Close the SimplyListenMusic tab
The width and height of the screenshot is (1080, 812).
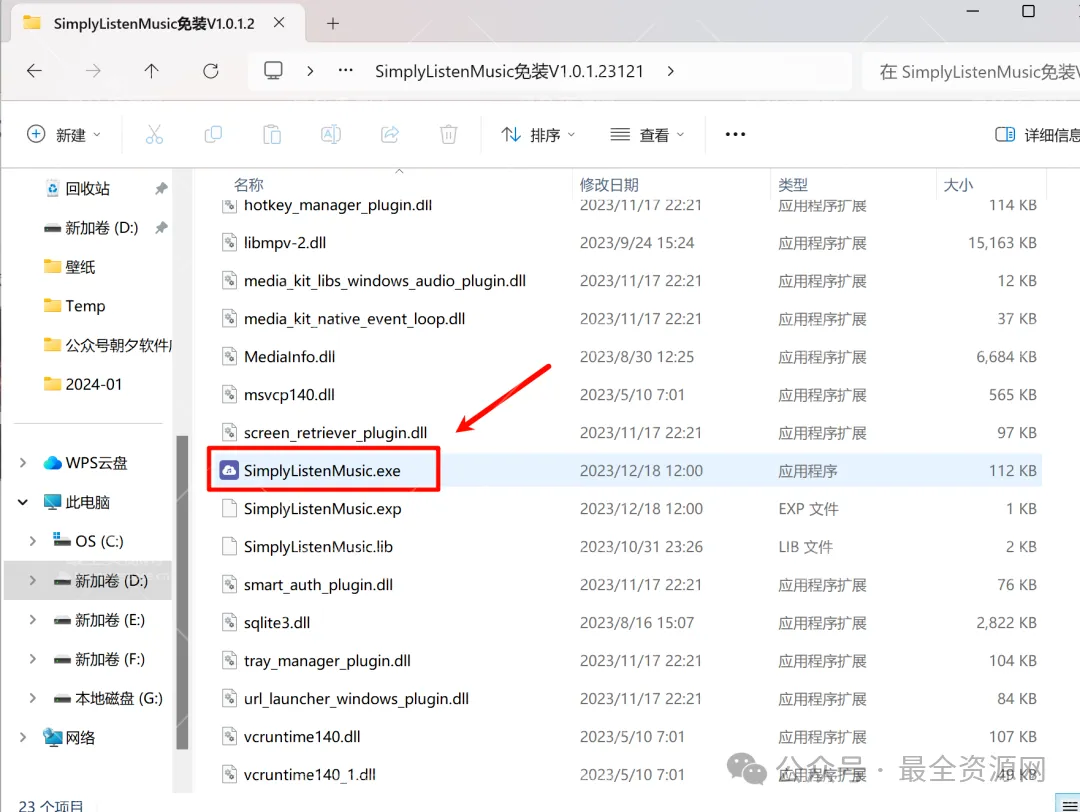[x=279, y=23]
